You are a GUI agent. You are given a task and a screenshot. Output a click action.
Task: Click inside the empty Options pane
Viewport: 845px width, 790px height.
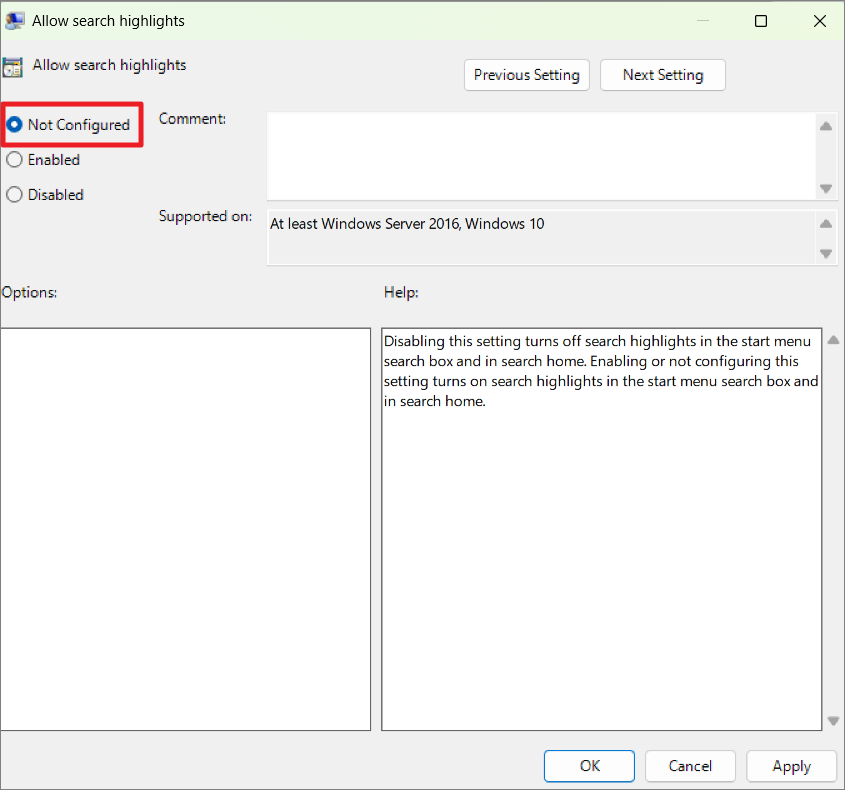(185, 529)
